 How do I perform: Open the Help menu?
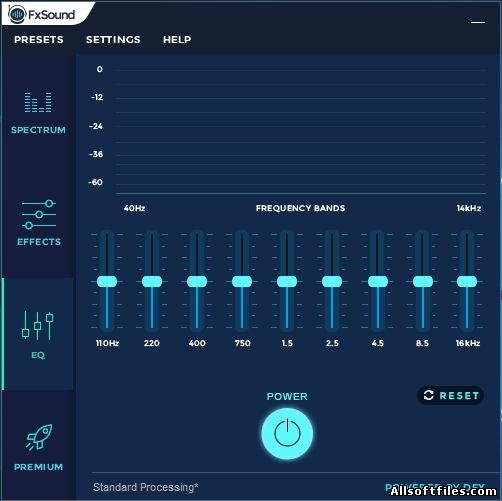pos(177,40)
